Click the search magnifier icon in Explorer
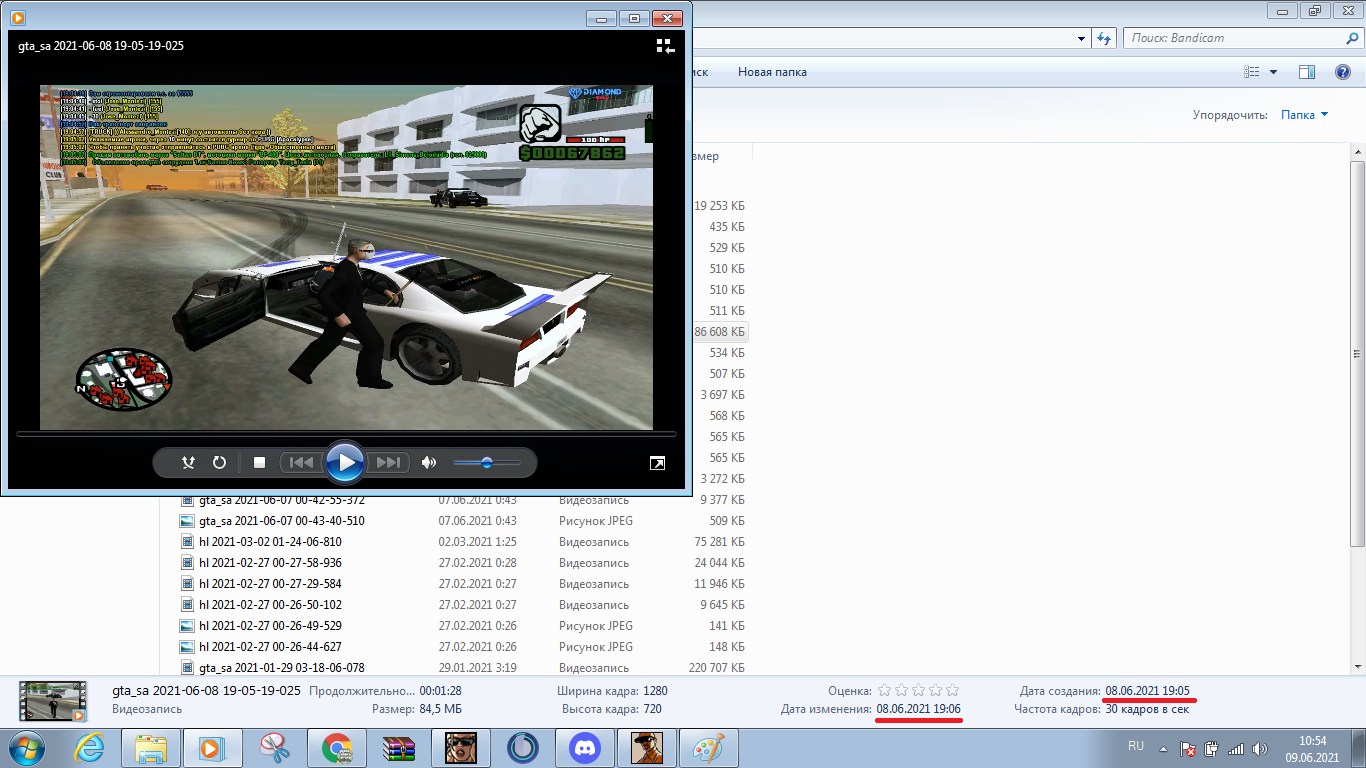Screen dimensions: 1366x768 (x=1350, y=38)
